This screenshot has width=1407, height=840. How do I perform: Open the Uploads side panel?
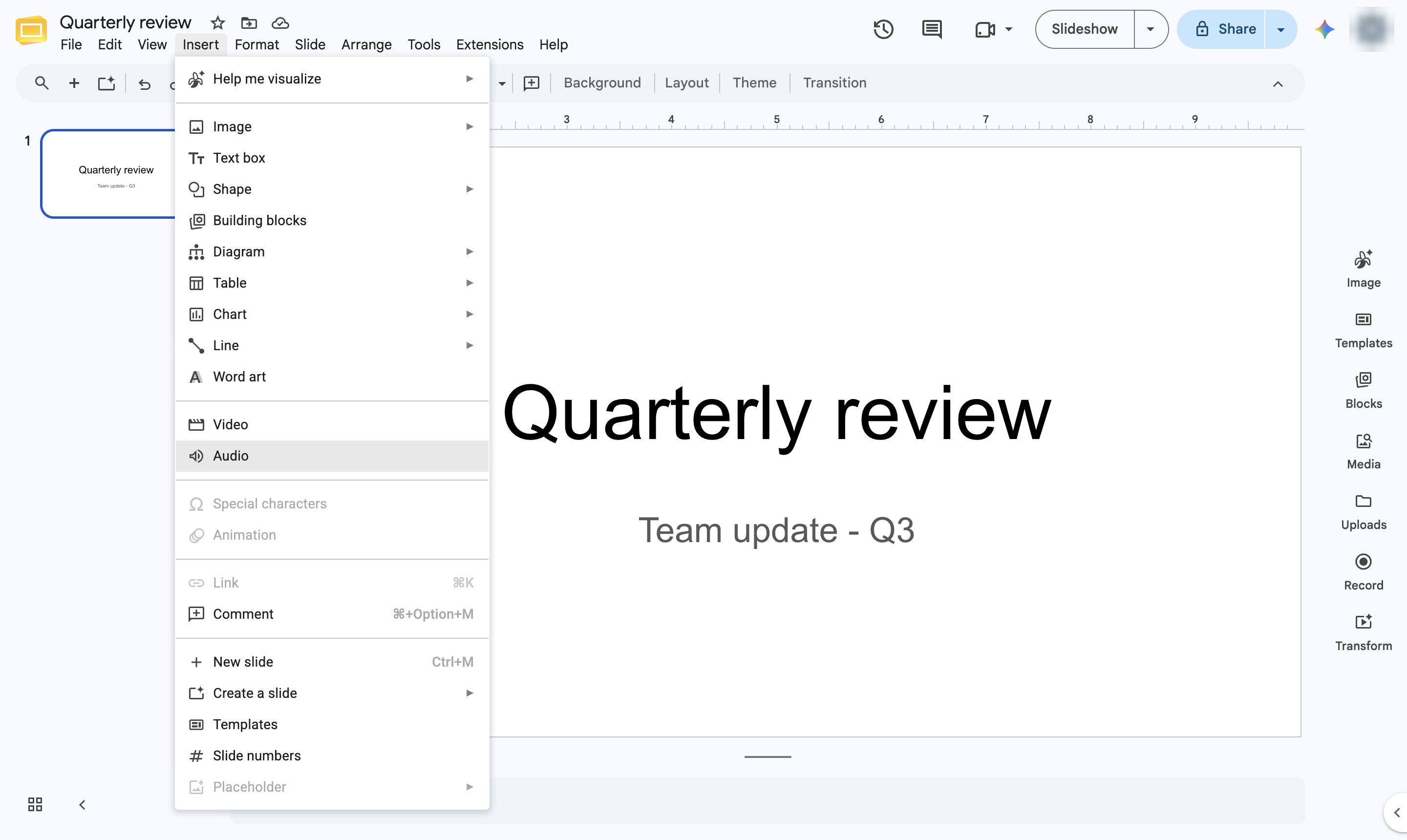pos(1363,512)
